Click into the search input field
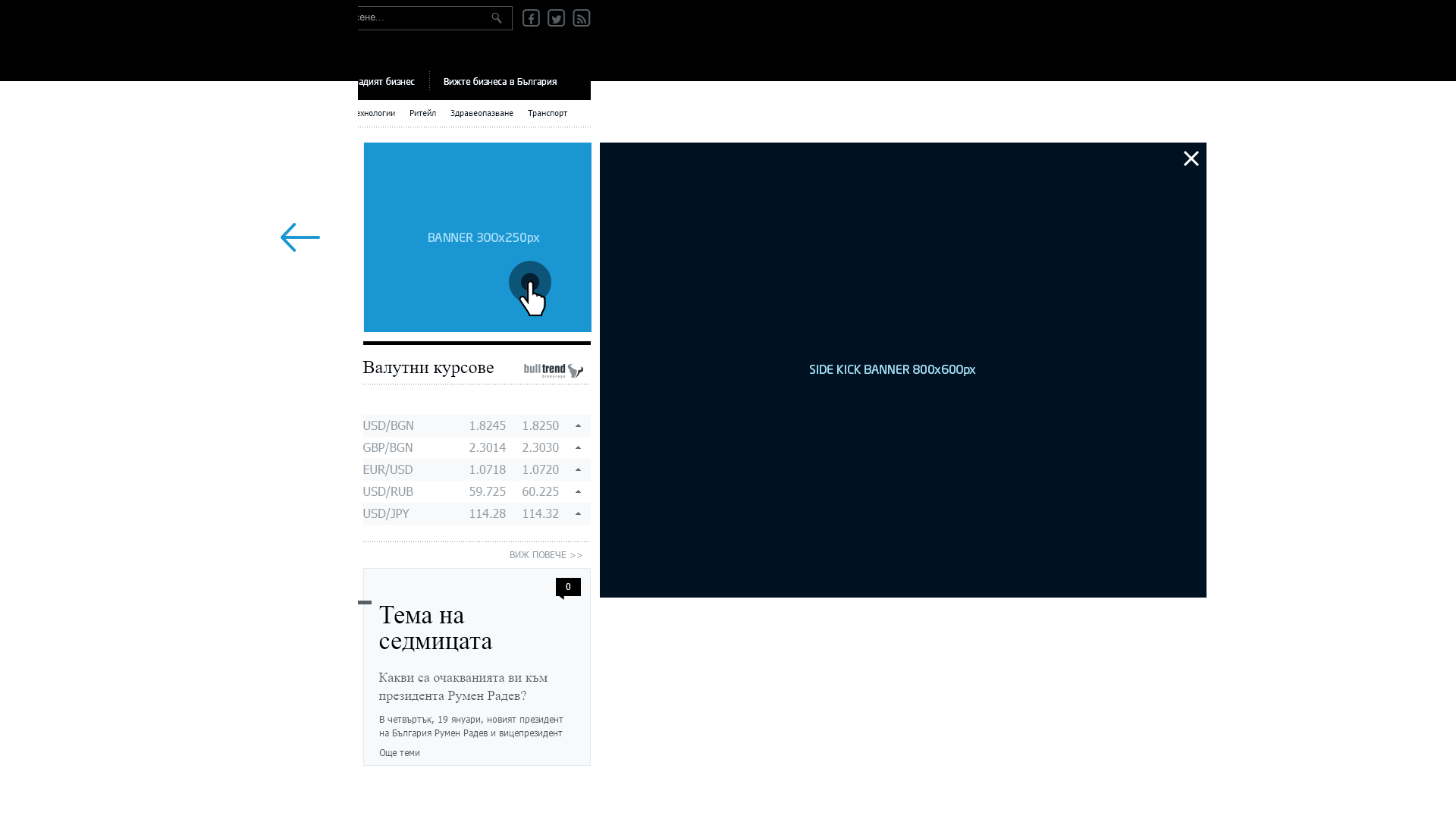Viewport: 1456px width, 819px height. pos(417,18)
